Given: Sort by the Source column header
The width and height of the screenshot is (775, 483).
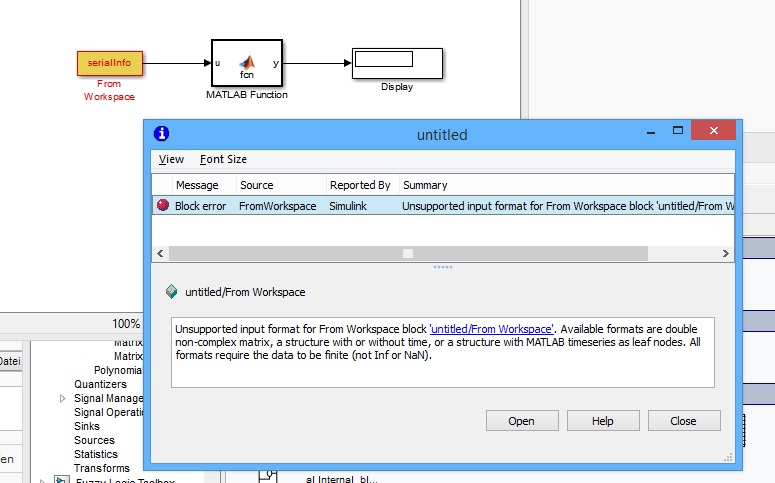Looking at the screenshot, I should 257,185.
